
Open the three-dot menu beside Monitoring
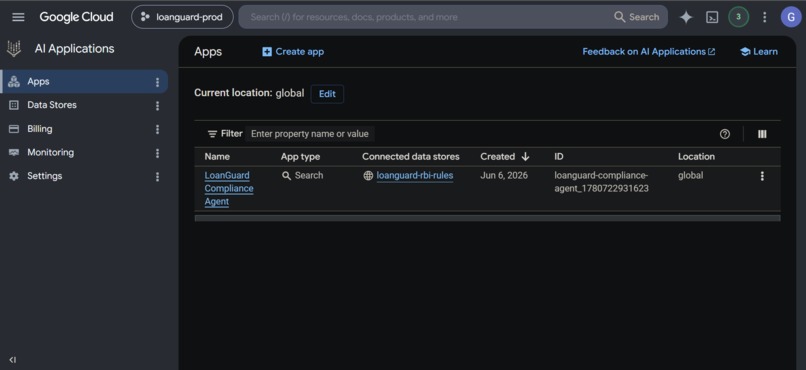click(x=157, y=153)
